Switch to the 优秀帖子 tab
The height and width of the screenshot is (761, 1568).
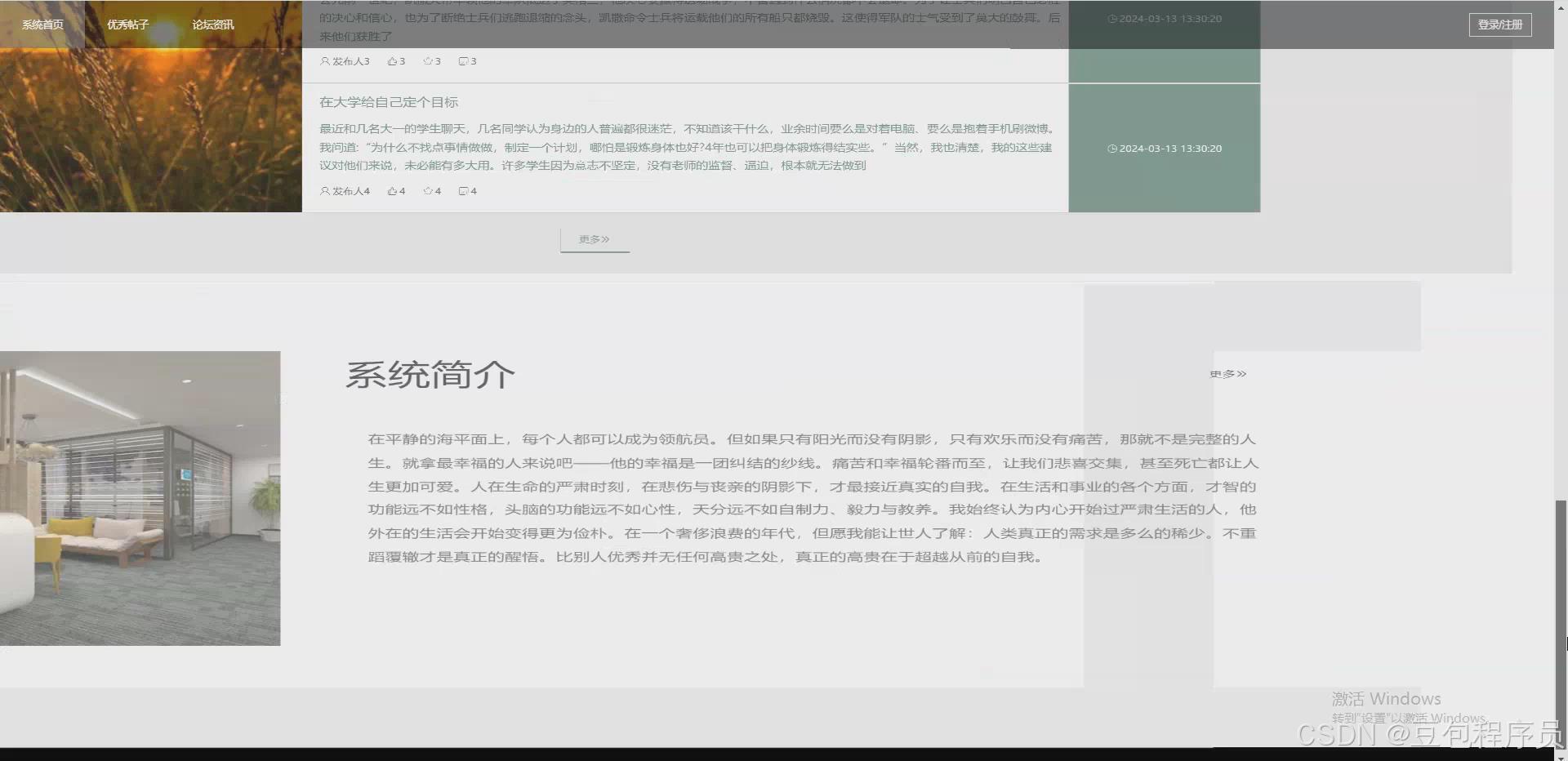tap(126, 24)
